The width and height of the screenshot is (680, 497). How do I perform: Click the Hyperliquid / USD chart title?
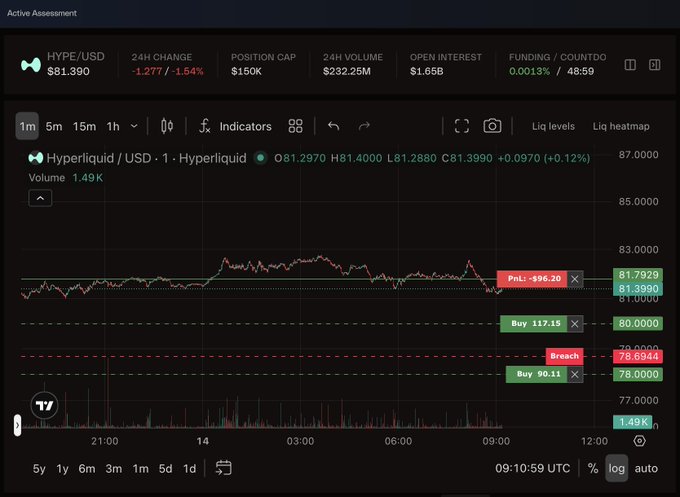pos(146,158)
